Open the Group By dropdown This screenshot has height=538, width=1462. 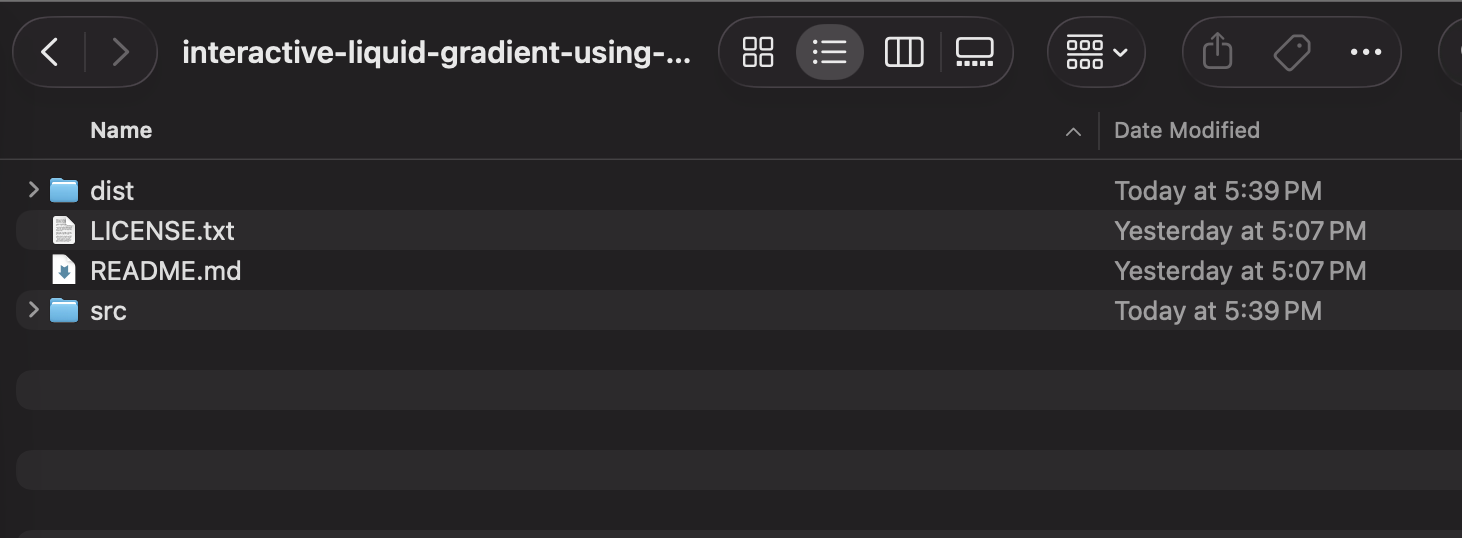pyautogui.click(x=1096, y=52)
